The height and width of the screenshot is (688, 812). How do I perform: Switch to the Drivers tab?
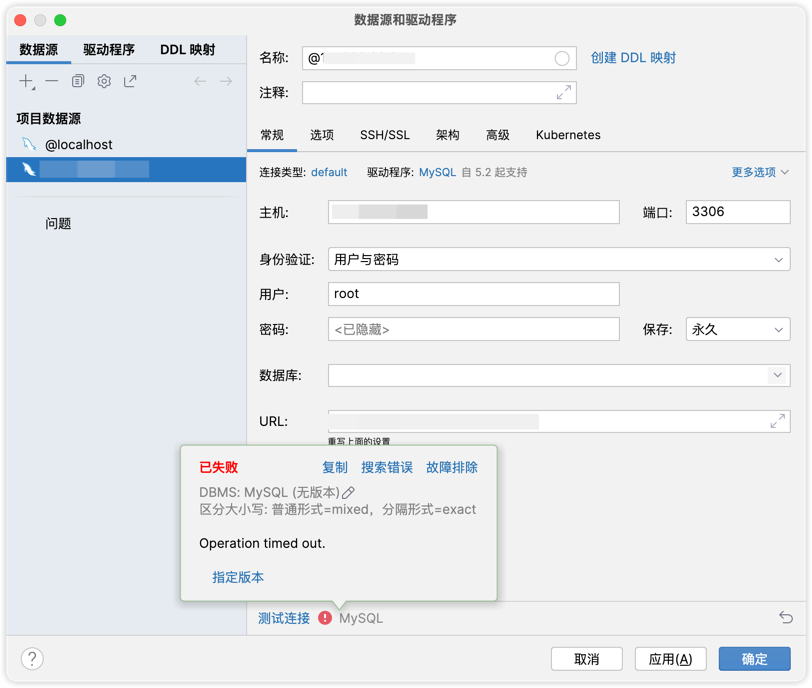point(109,49)
